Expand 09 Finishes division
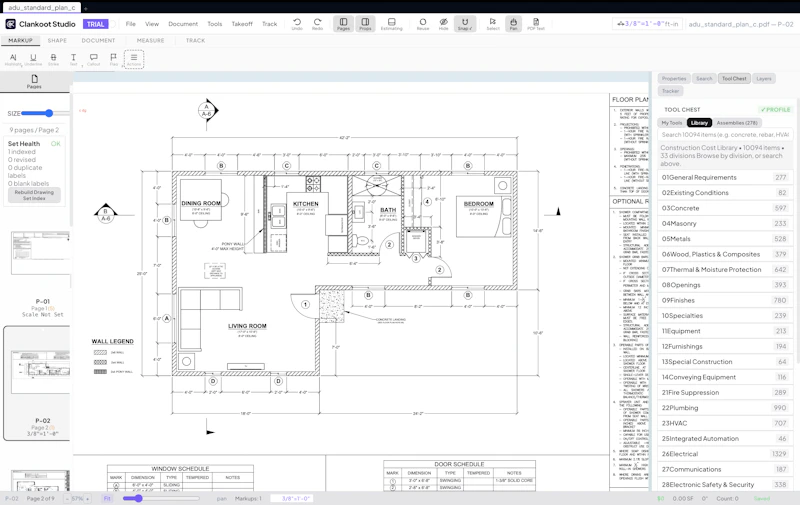The width and height of the screenshot is (800, 505). [724, 300]
